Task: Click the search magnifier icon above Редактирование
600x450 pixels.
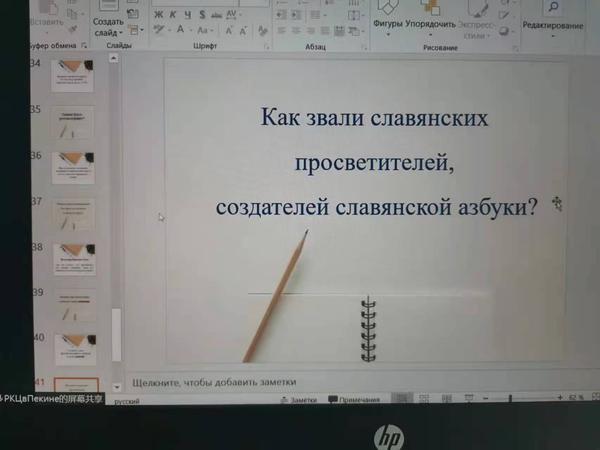Action: click(553, 7)
